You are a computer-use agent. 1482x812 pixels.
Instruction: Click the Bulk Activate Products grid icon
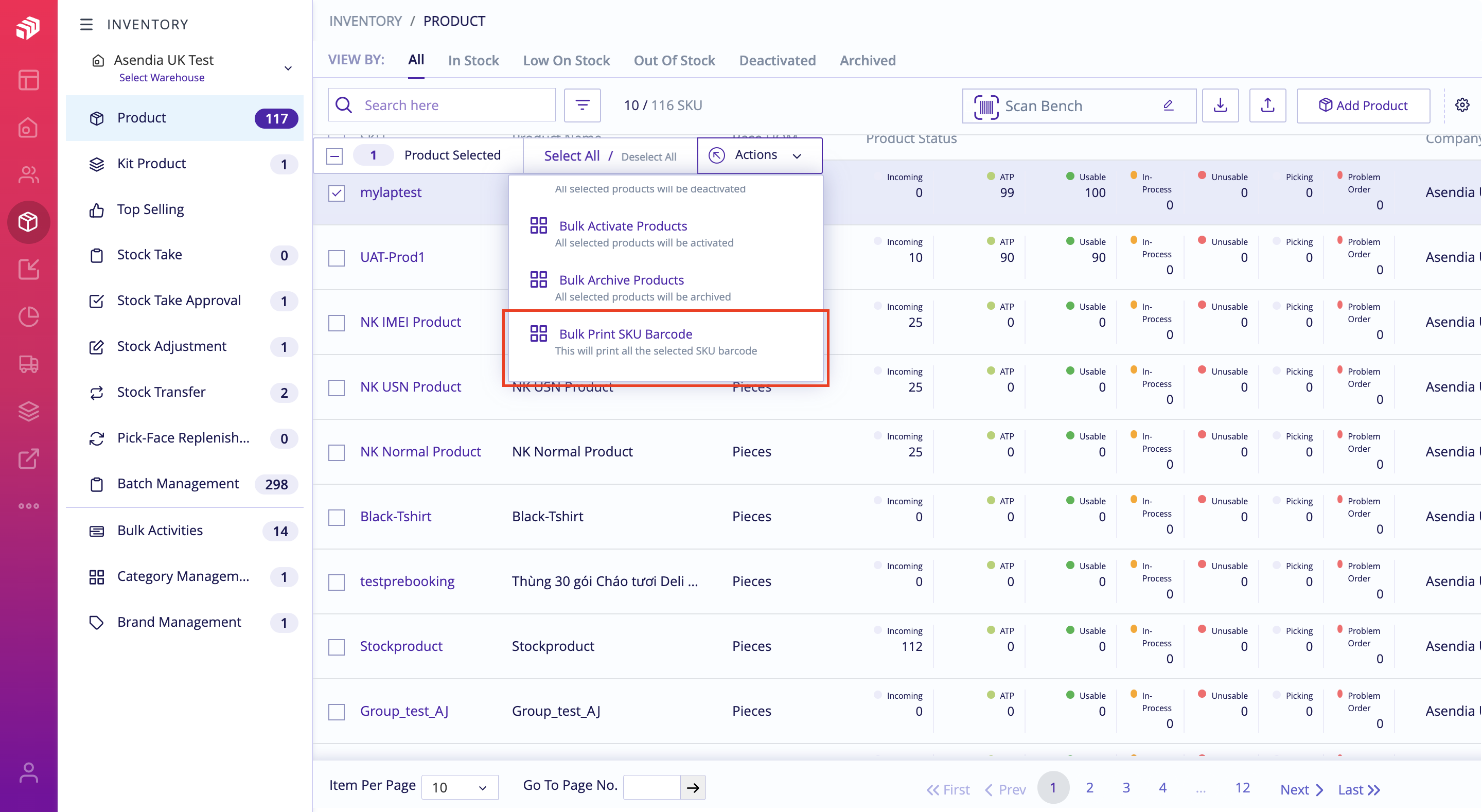coord(538,225)
